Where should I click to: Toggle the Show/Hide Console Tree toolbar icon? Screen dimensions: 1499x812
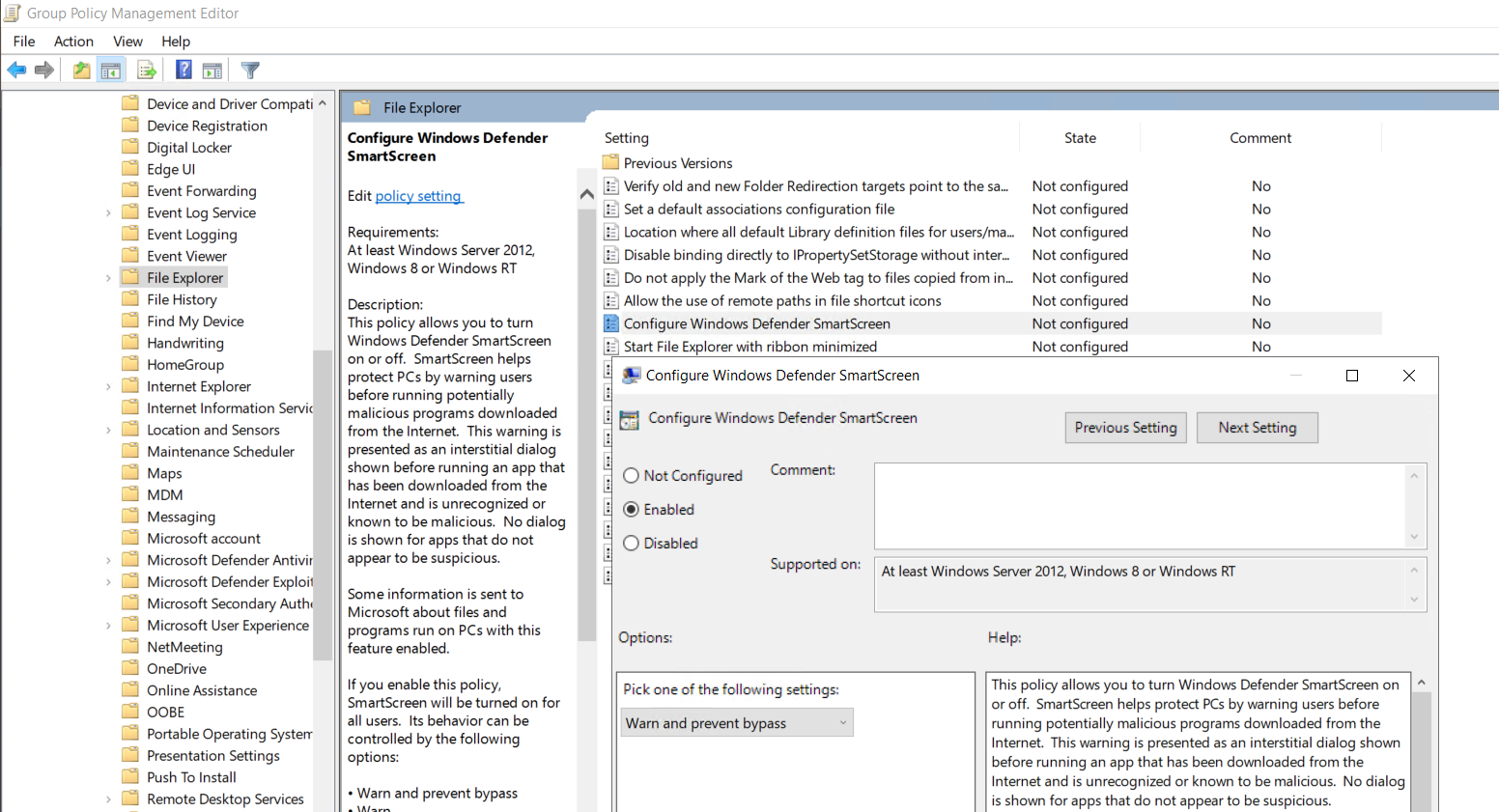111,70
